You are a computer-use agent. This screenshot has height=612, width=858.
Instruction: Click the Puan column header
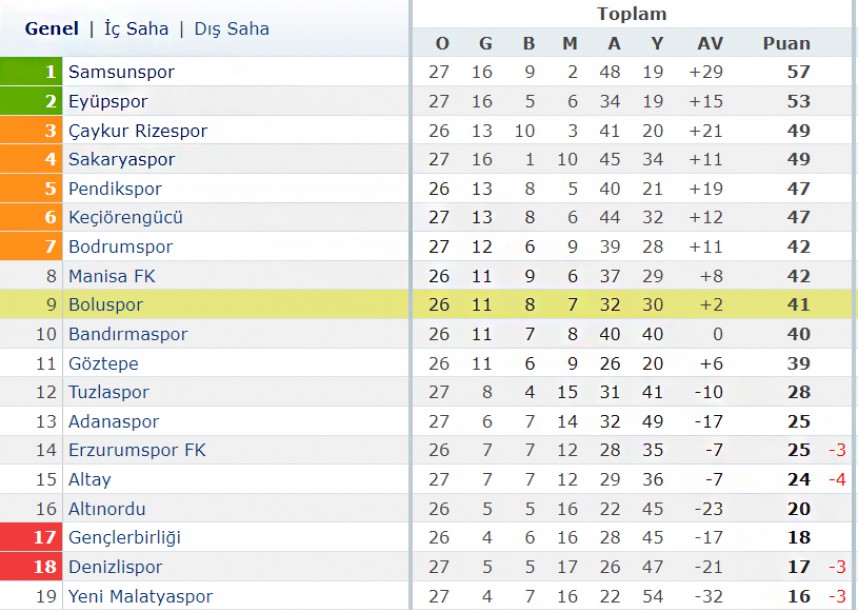(786, 44)
